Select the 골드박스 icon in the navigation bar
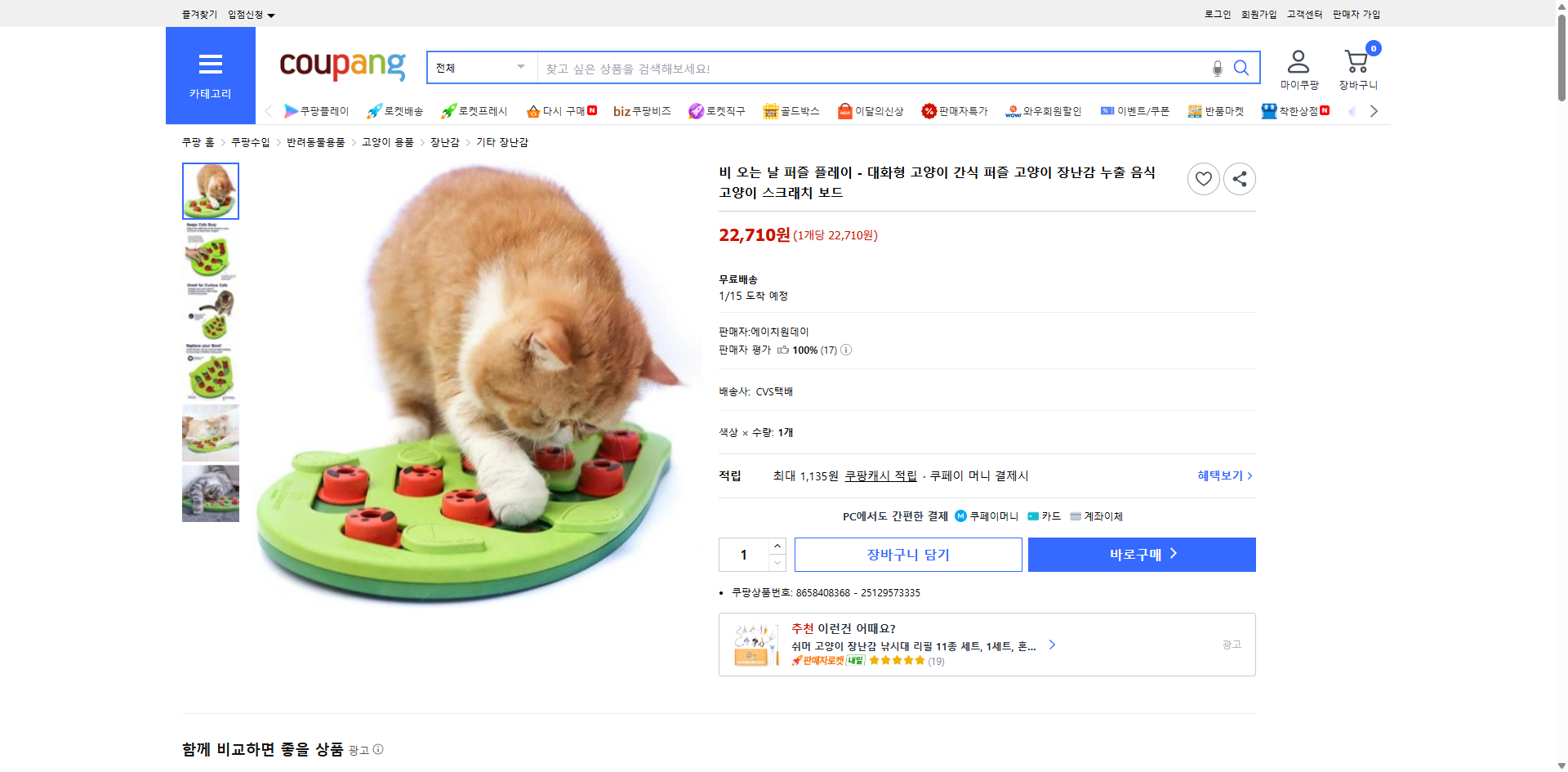1568x772 pixels. tap(770, 111)
